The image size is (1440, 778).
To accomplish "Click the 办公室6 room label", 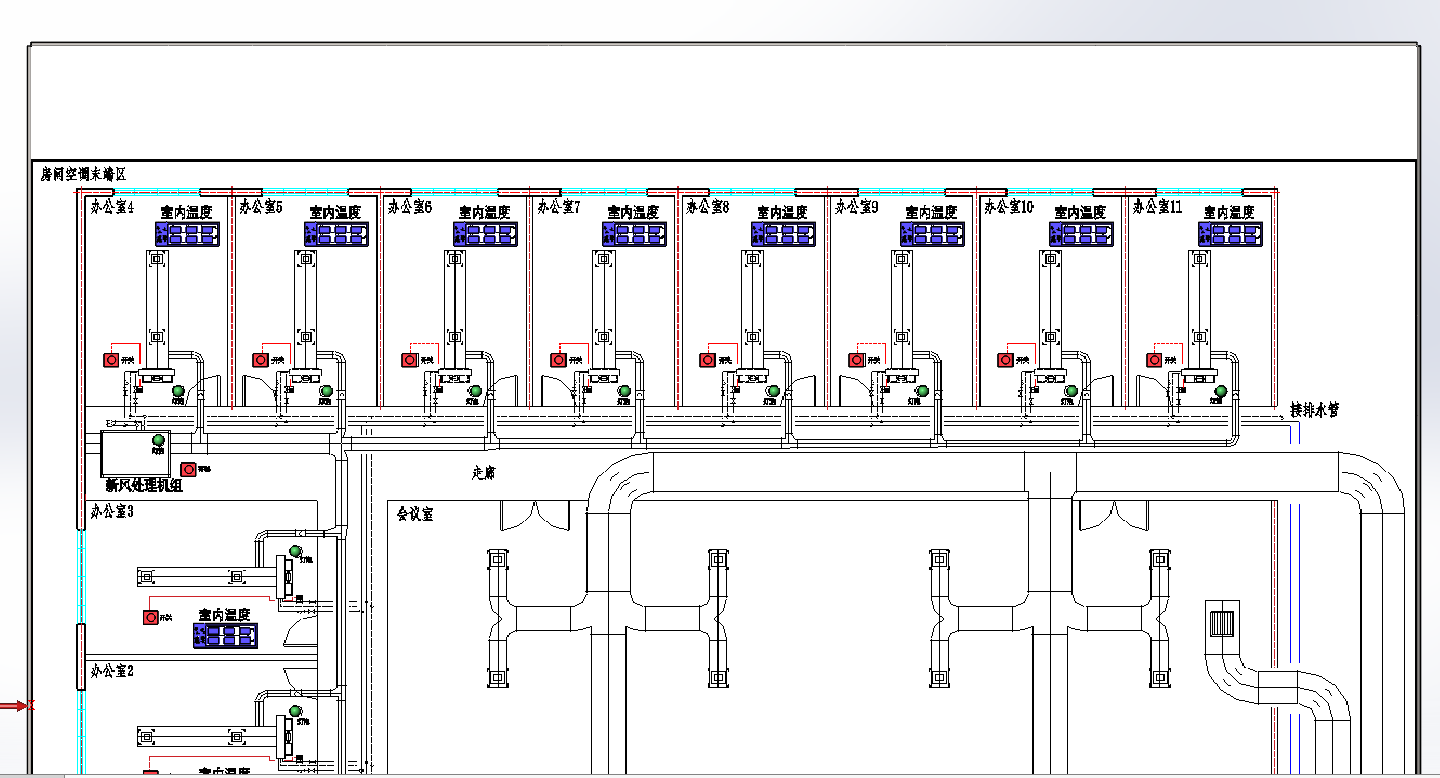I will (x=410, y=207).
